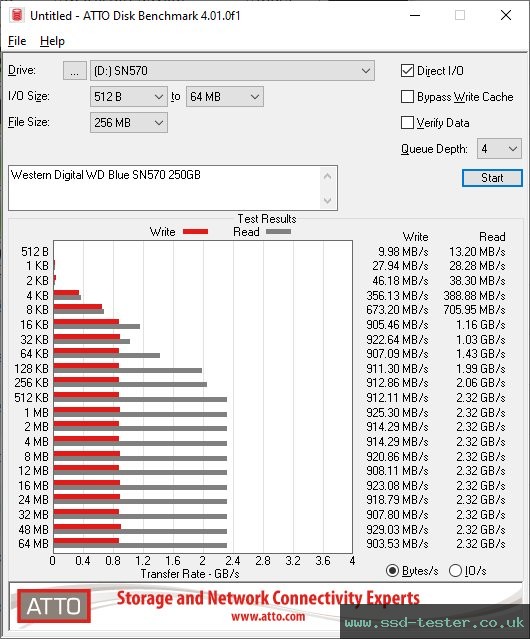The height and width of the screenshot is (639, 530).
Task: Click the write value 46.18 MB/s
Action: pos(400,281)
